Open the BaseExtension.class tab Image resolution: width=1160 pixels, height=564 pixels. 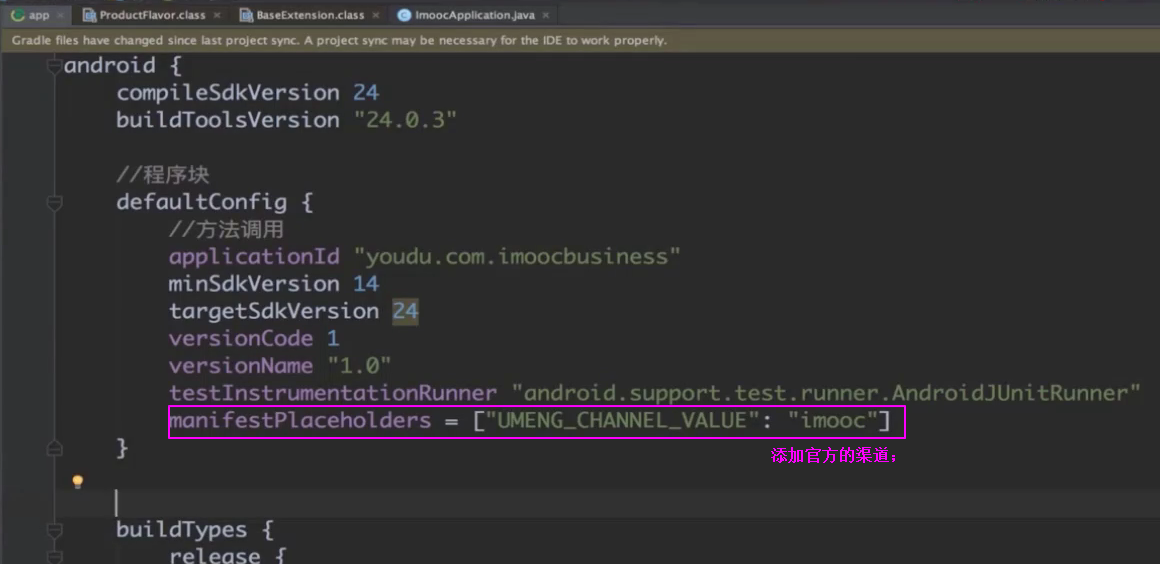(310, 15)
